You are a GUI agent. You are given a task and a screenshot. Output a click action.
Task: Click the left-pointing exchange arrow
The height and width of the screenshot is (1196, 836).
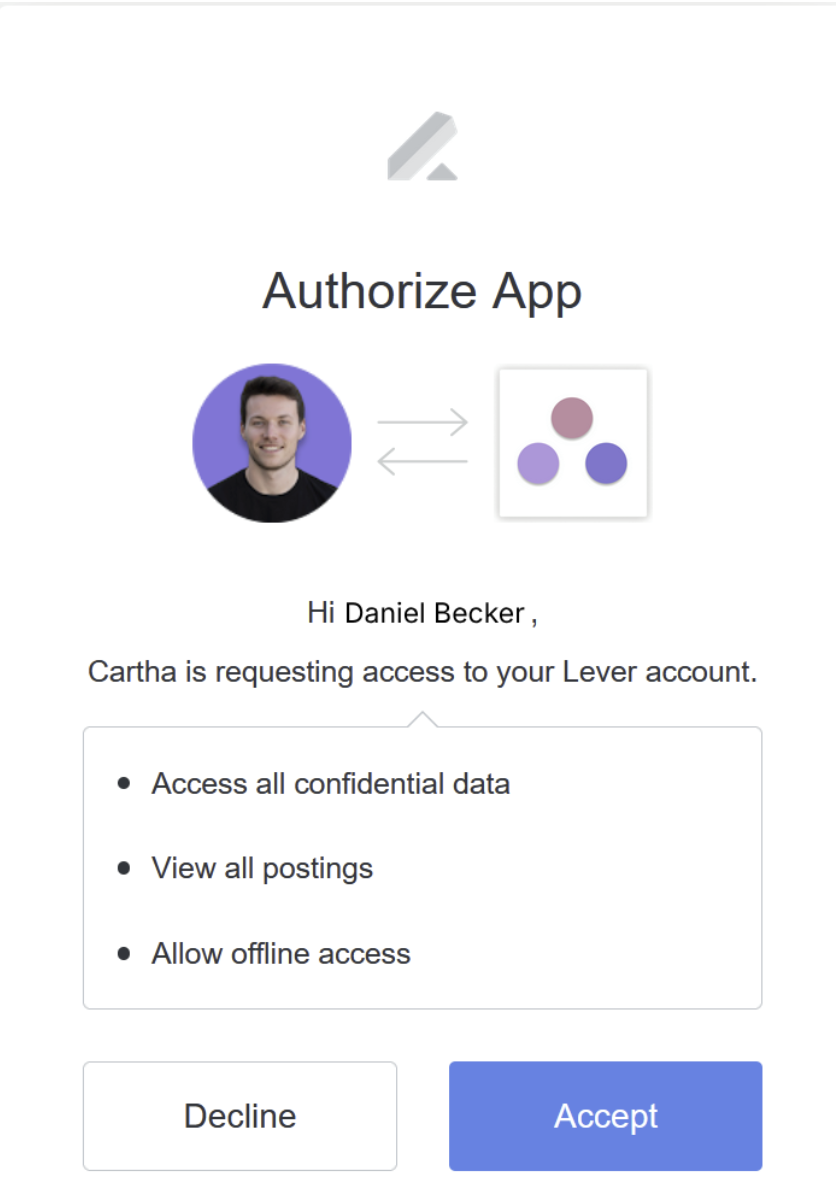pos(423,461)
